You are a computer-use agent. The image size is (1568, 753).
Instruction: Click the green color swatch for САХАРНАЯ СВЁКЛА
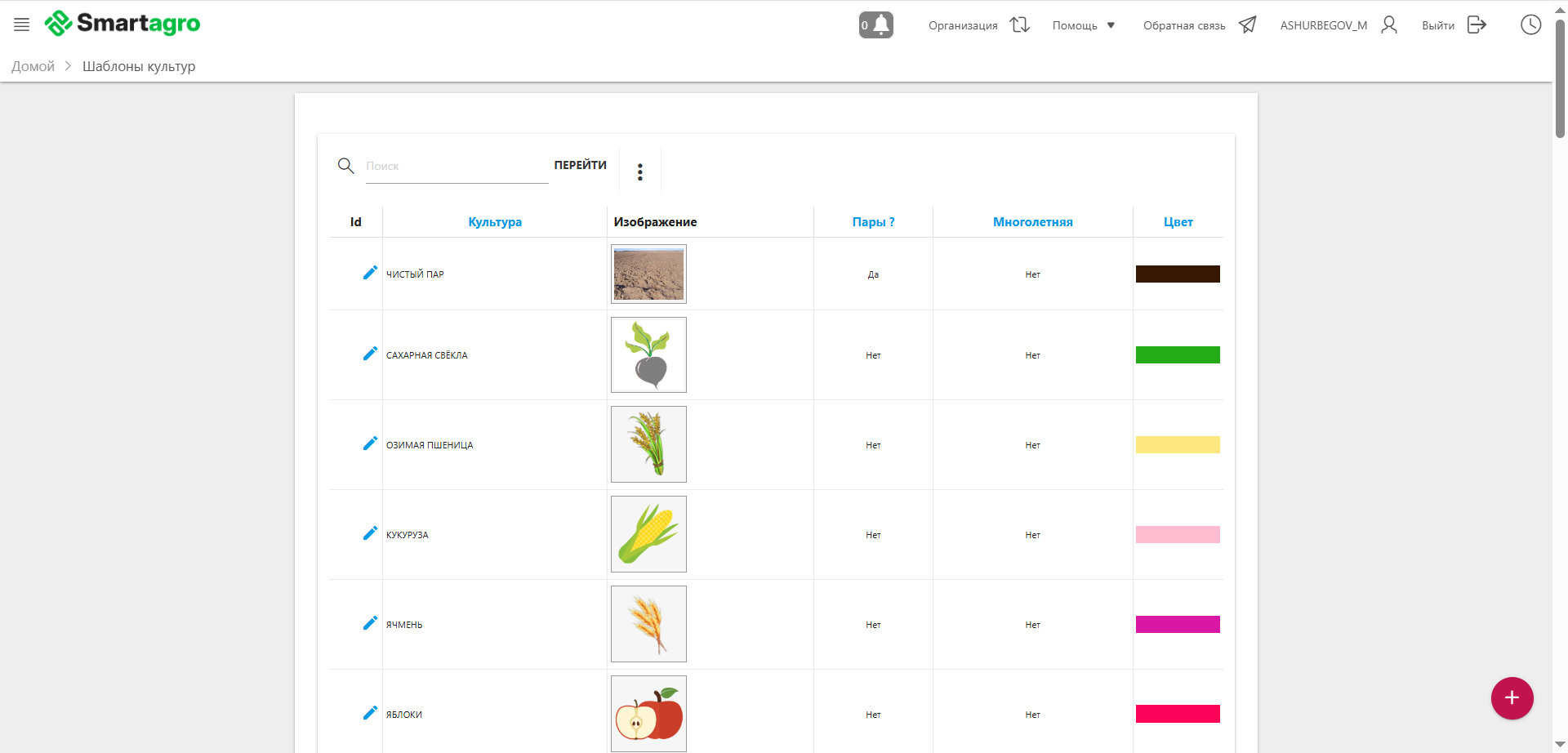coord(1178,355)
